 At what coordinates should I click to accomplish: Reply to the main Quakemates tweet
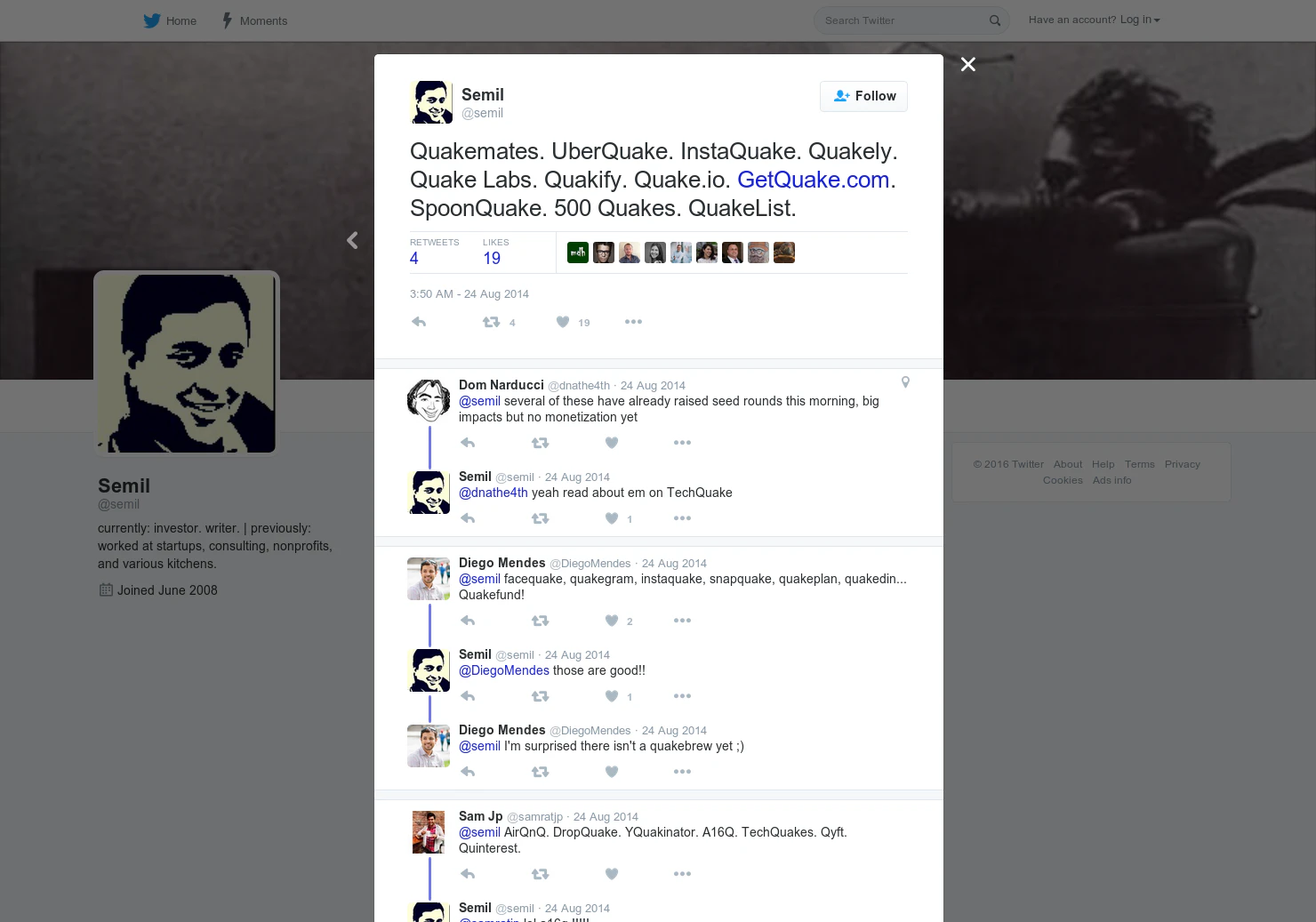[x=419, y=322]
